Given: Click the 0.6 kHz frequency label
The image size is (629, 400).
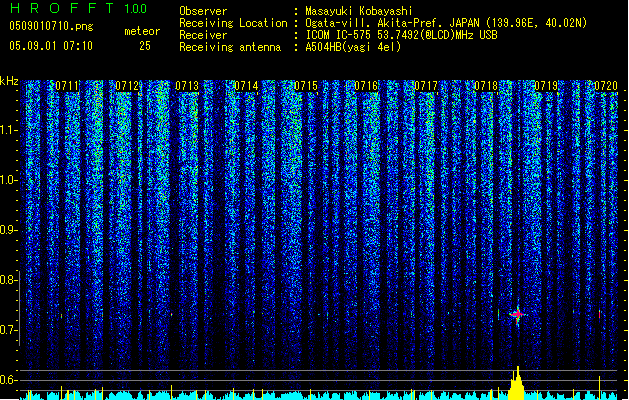Looking at the screenshot, I should point(8,380).
